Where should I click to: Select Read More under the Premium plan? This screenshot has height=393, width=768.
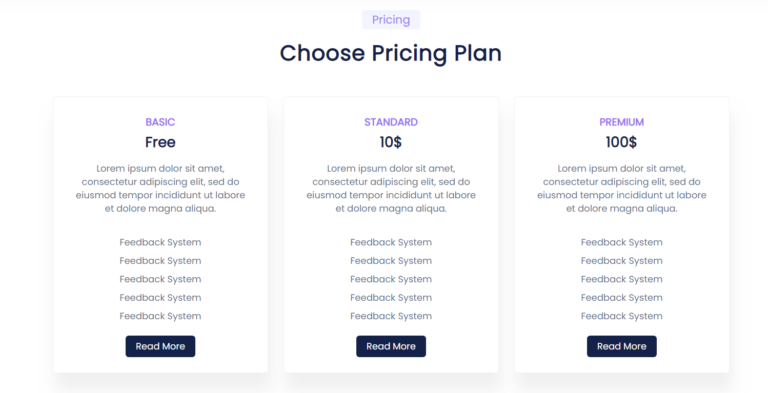coord(622,346)
